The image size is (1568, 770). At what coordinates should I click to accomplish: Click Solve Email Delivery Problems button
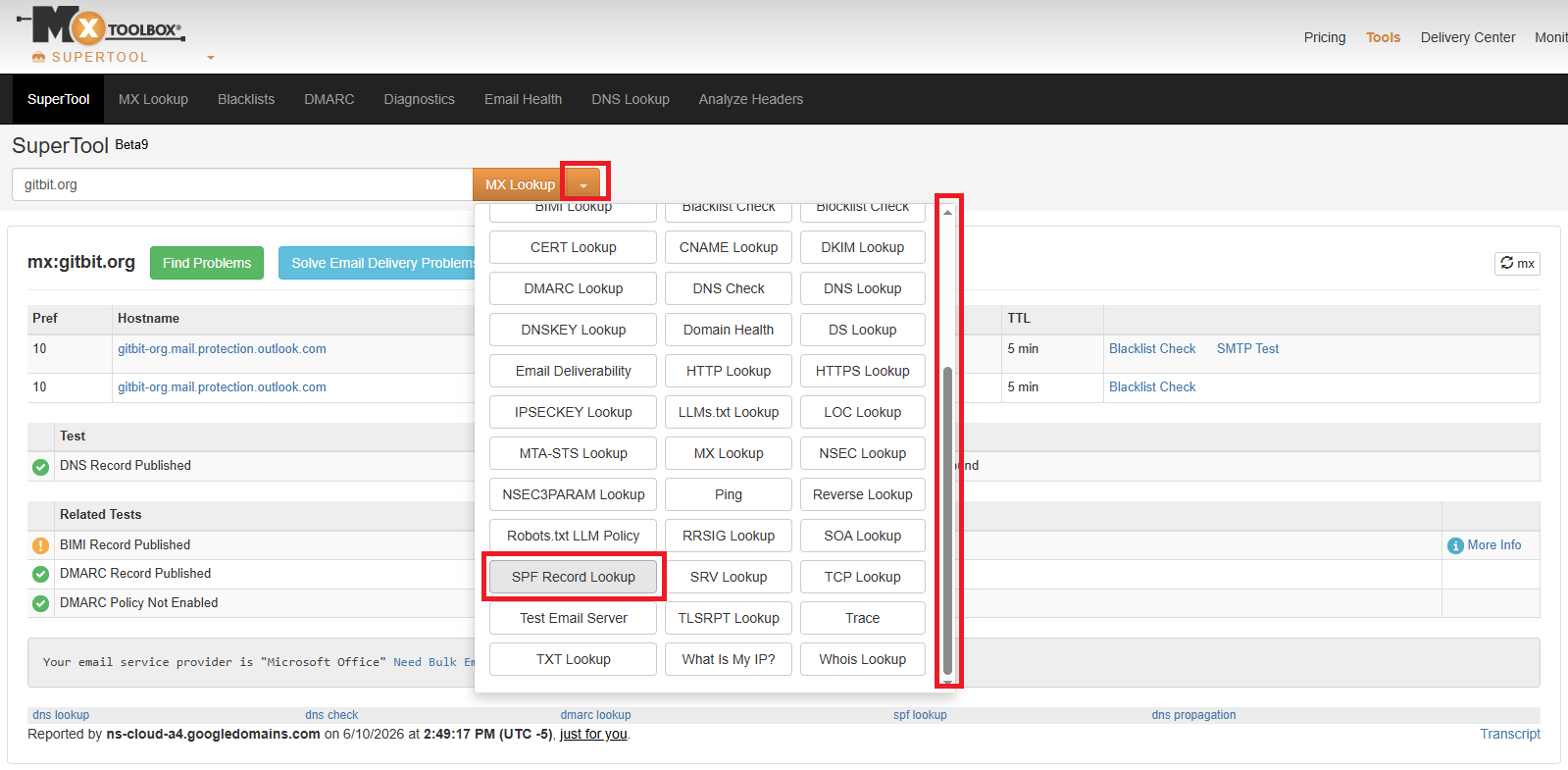pos(378,263)
